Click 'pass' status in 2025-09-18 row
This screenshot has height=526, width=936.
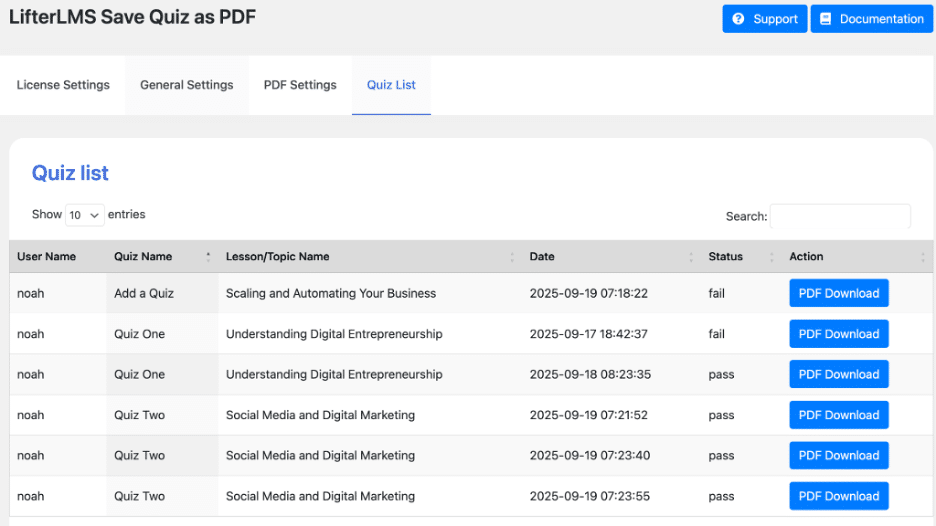click(x=721, y=374)
